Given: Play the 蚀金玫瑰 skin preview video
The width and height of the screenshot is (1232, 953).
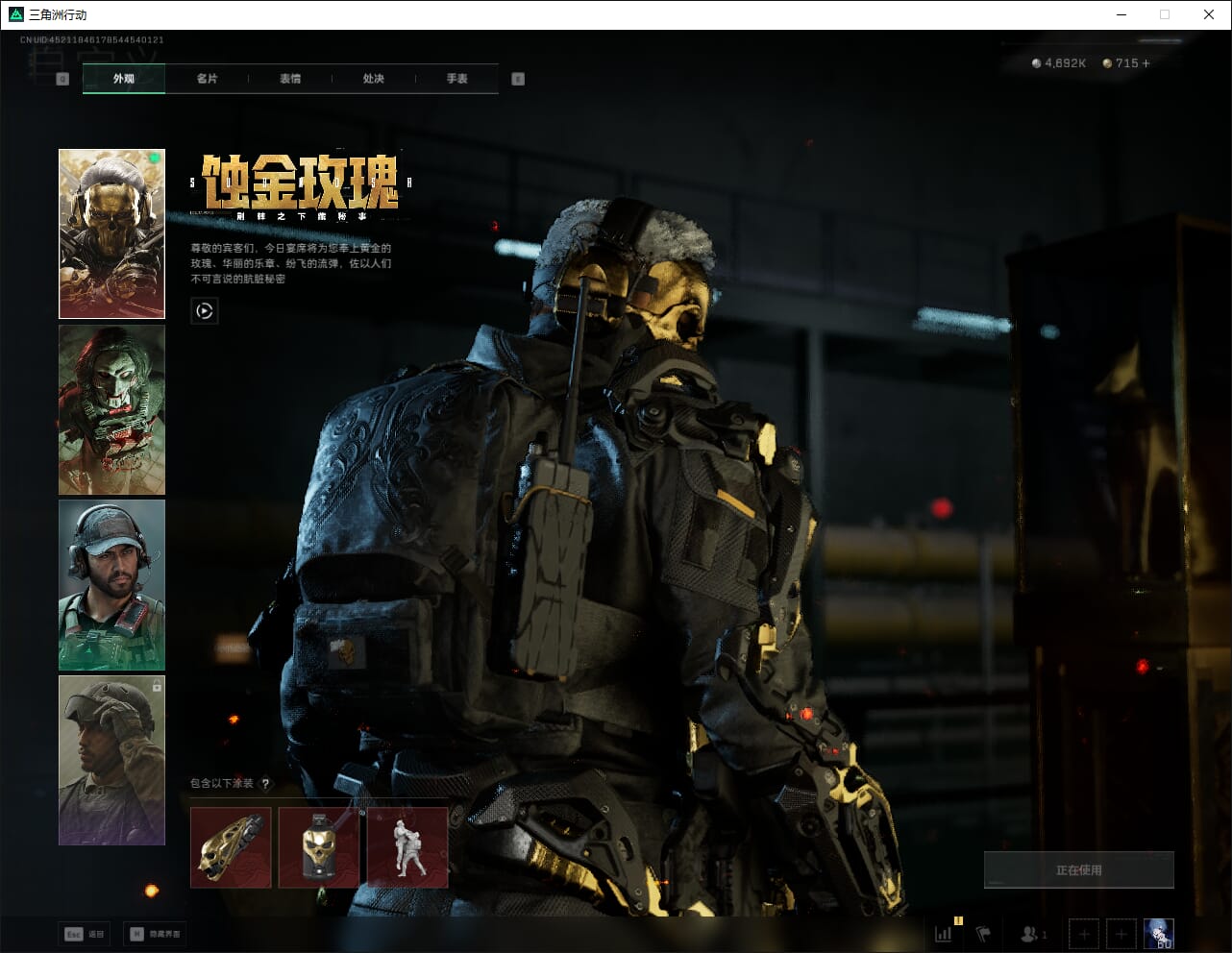Looking at the screenshot, I should click(x=204, y=310).
